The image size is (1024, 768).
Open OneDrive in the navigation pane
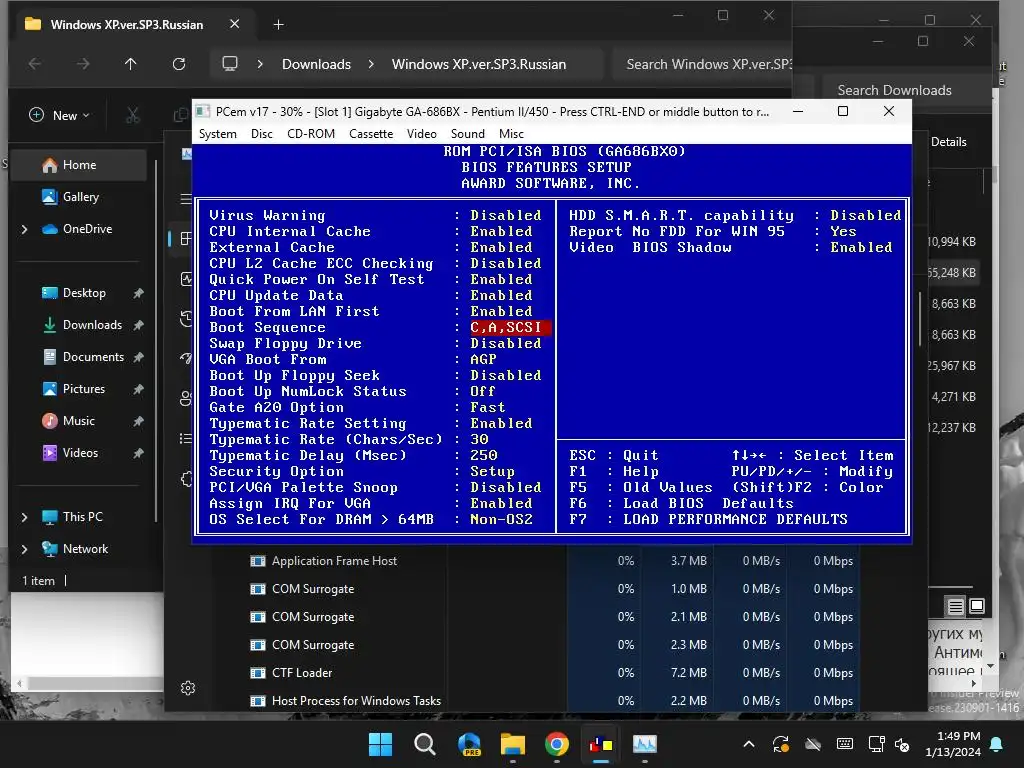[x=79, y=229]
